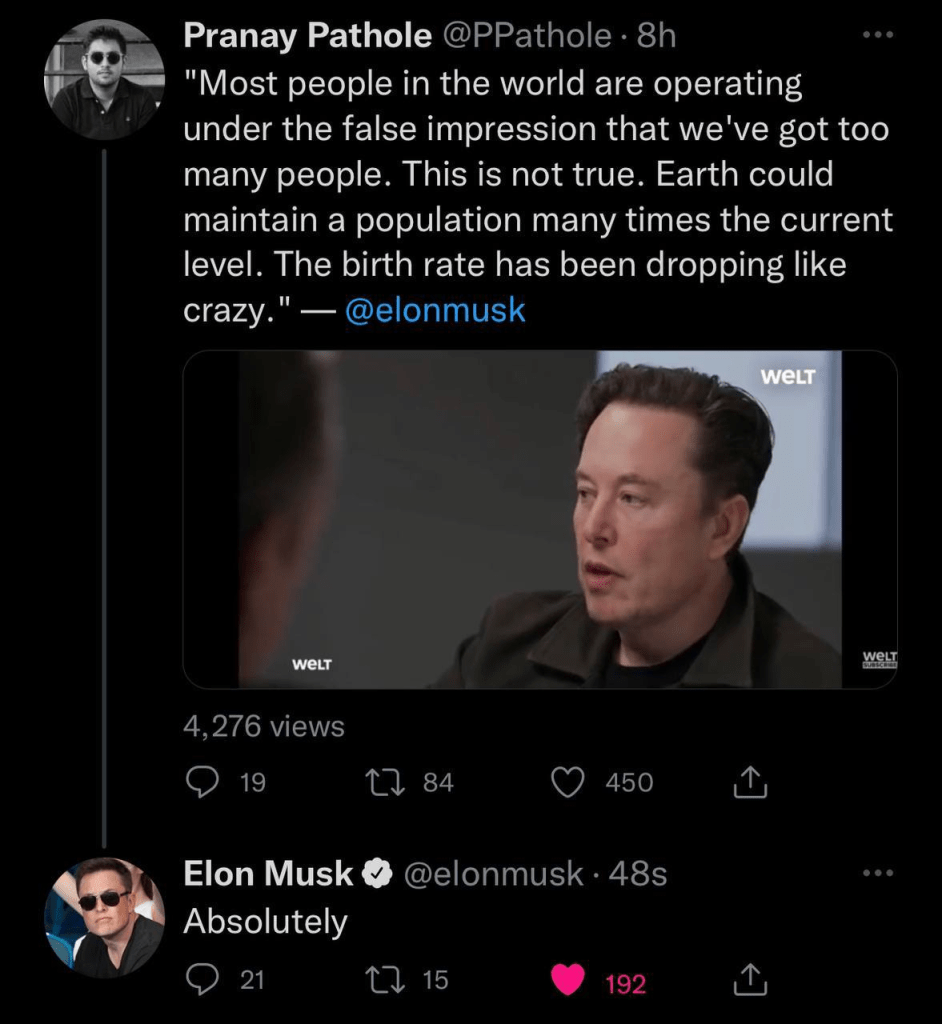Go to Elon Musk's profile name
This screenshot has width=942, height=1024.
pyautogui.click(x=268, y=874)
